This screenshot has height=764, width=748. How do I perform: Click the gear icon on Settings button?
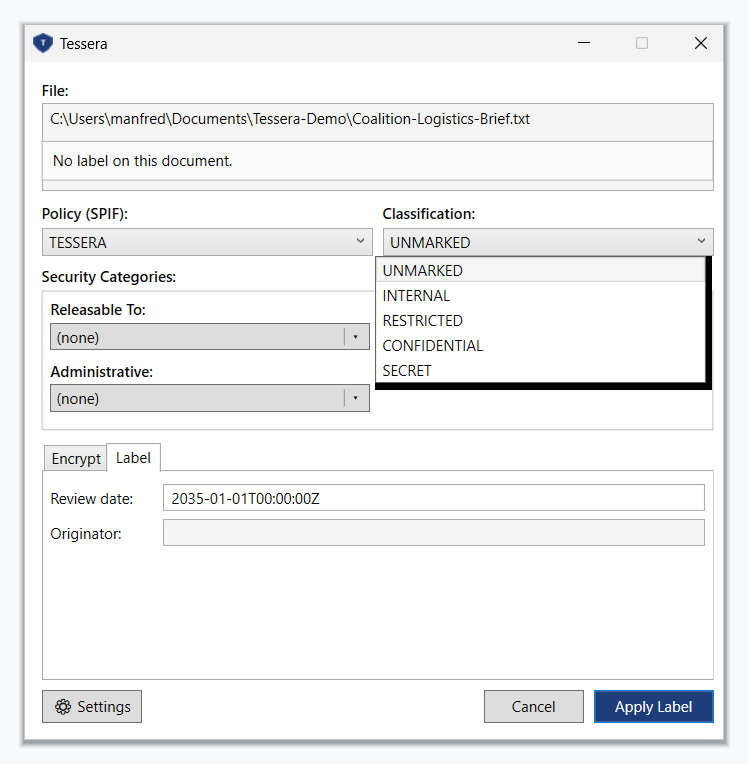pos(62,707)
